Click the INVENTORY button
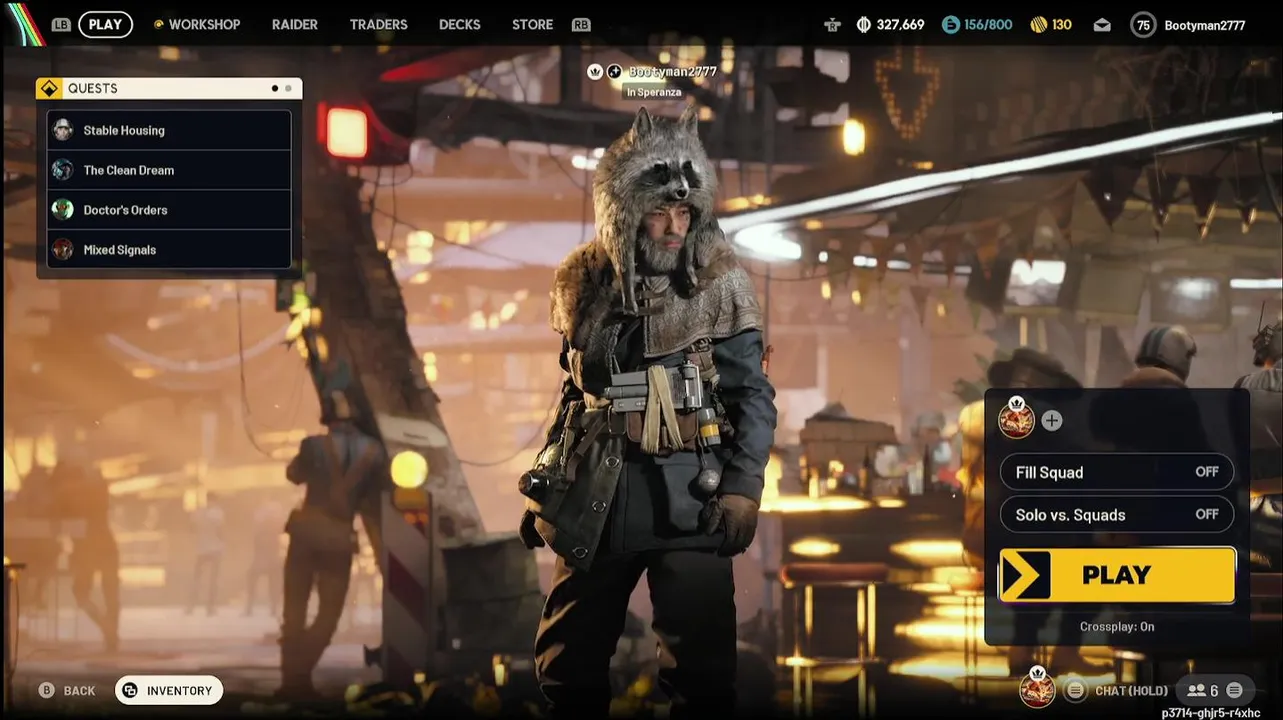Image resolution: width=1283 pixels, height=720 pixels. [x=169, y=690]
